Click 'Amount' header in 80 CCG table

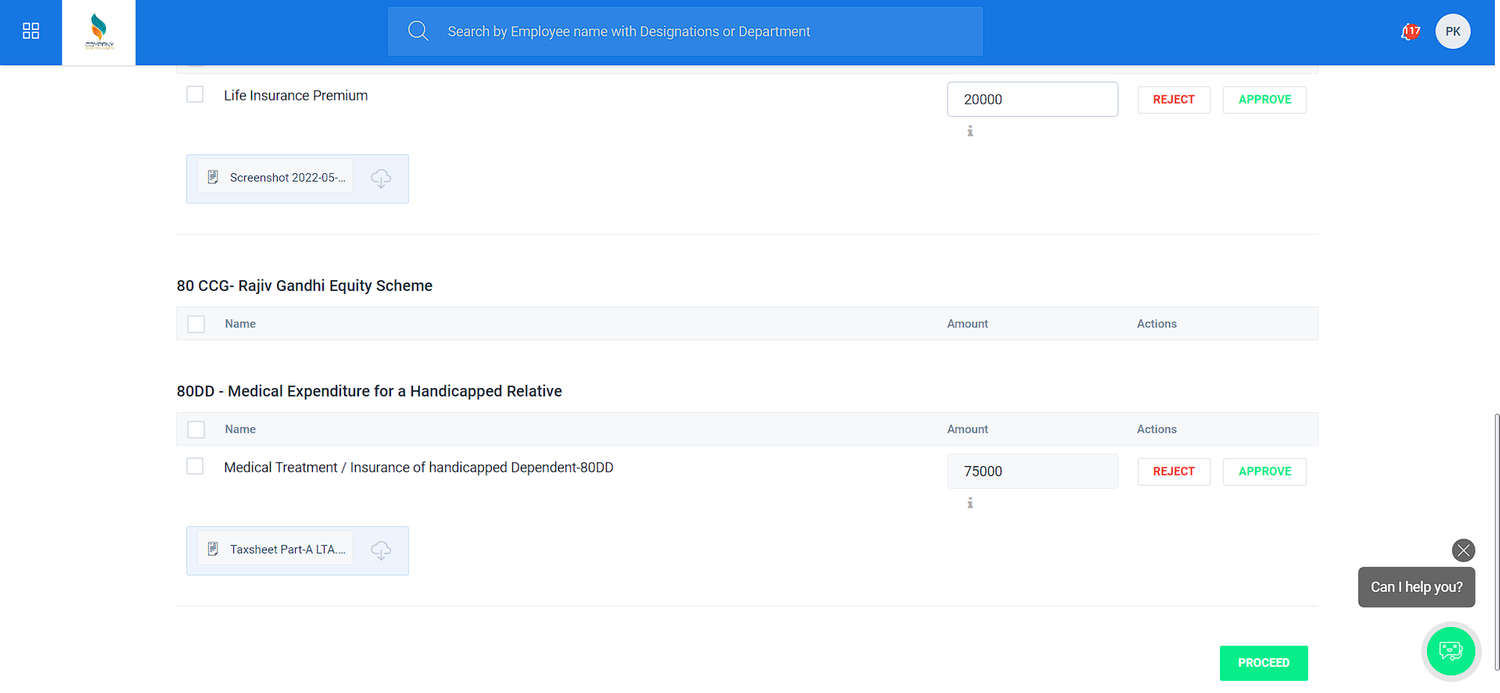coord(968,324)
